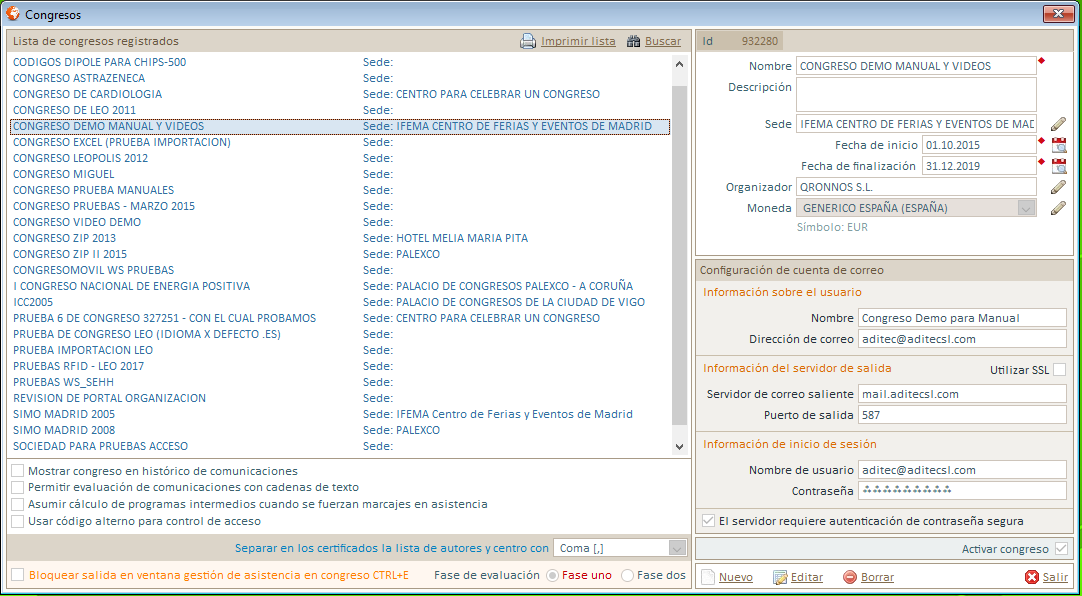Select CONGRESO DE LEO 2011 row

(340, 110)
